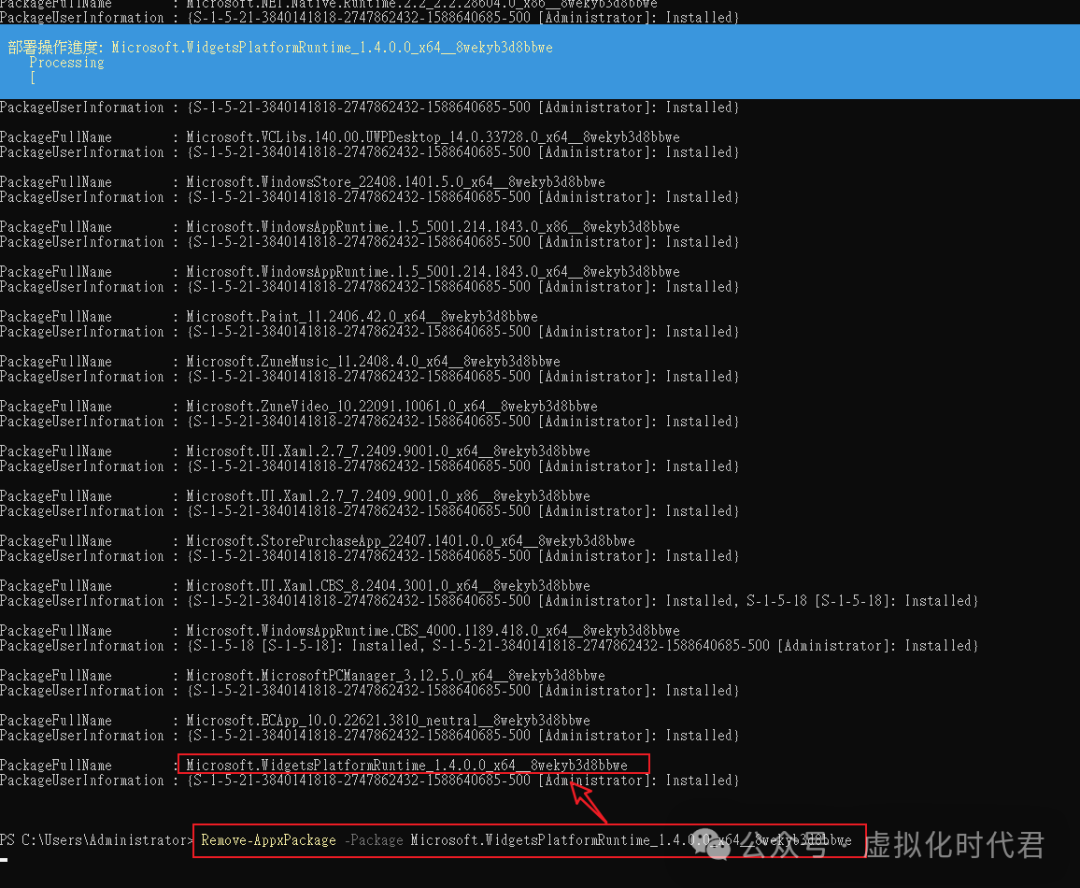Viewport: 1080px width, 888px height.
Task: Select Microsoft.UI.Xaml.CBS_8.2404.3001.0 package name
Action: coord(388,586)
